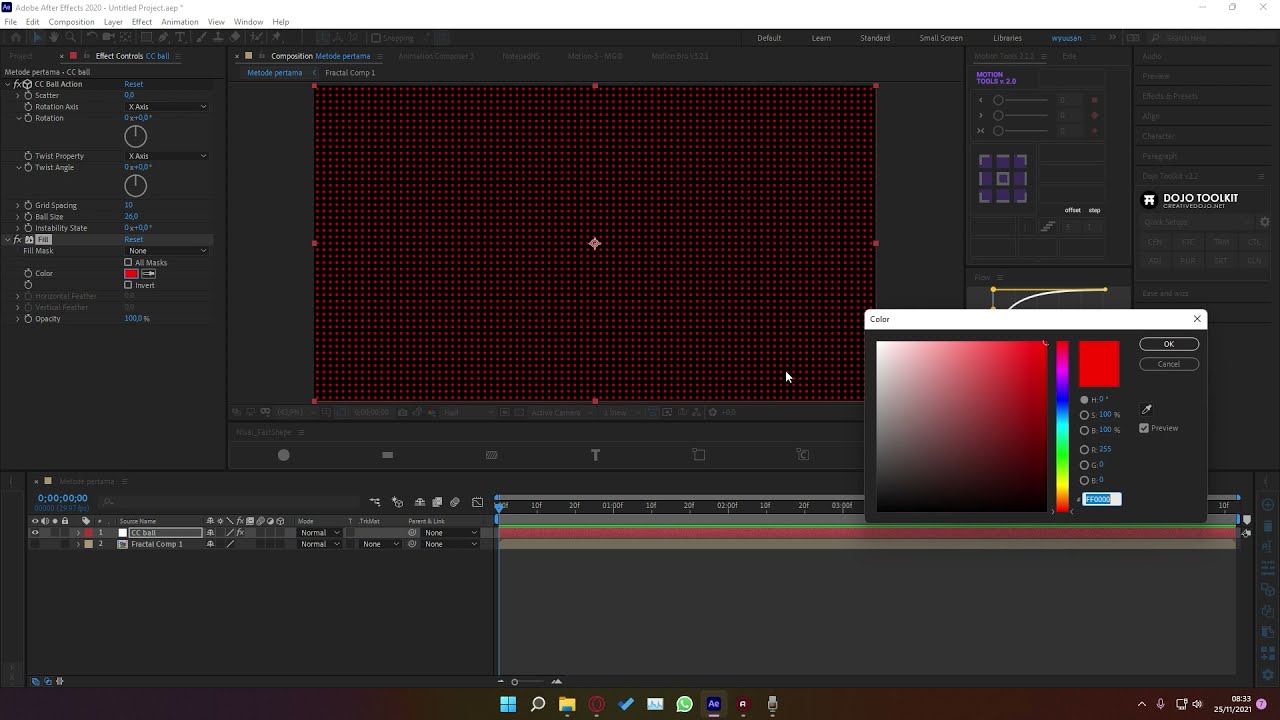Screen dimensions: 1280x720
Task: Click the Dojo Toolkit settings gear
Action: 1264,222
